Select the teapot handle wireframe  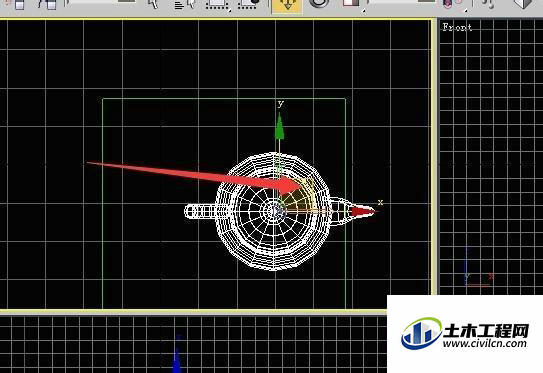point(200,211)
